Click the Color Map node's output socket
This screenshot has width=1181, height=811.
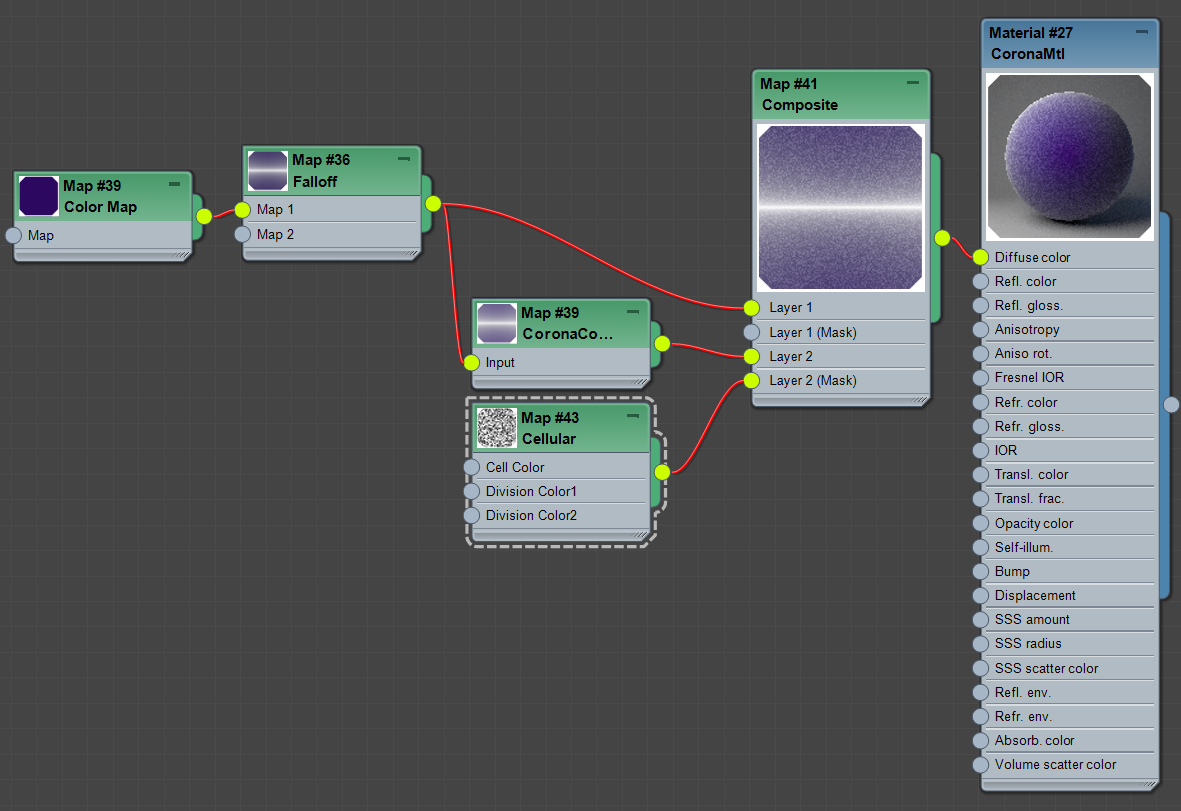pos(204,216)
